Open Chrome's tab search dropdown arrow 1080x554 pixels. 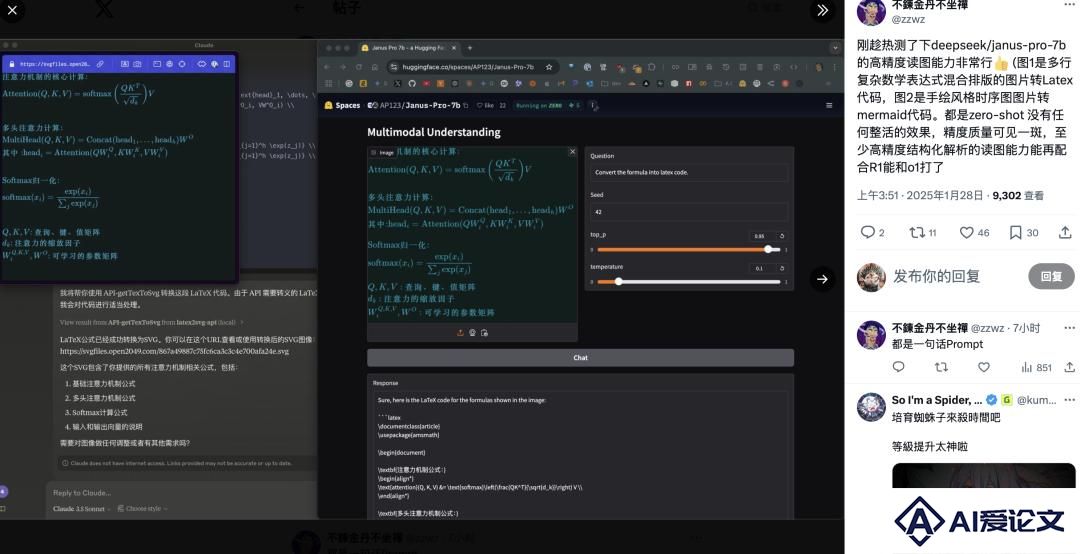click(x=835, y=48)
